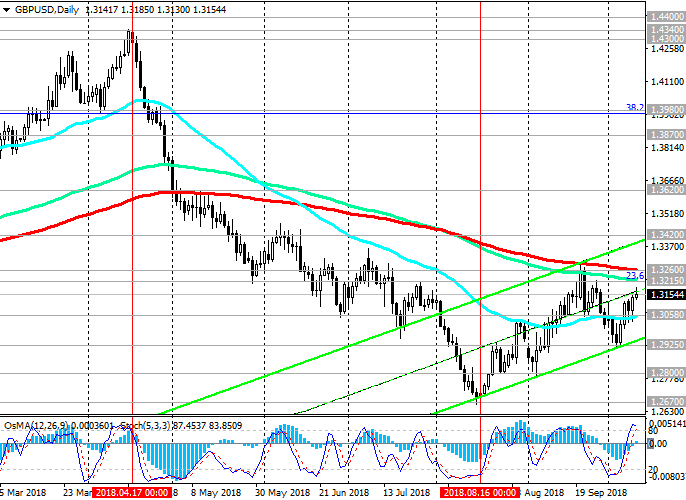Select the 1.34200 level price label
This screenshot has width=686, height=500.
(667, 234)
